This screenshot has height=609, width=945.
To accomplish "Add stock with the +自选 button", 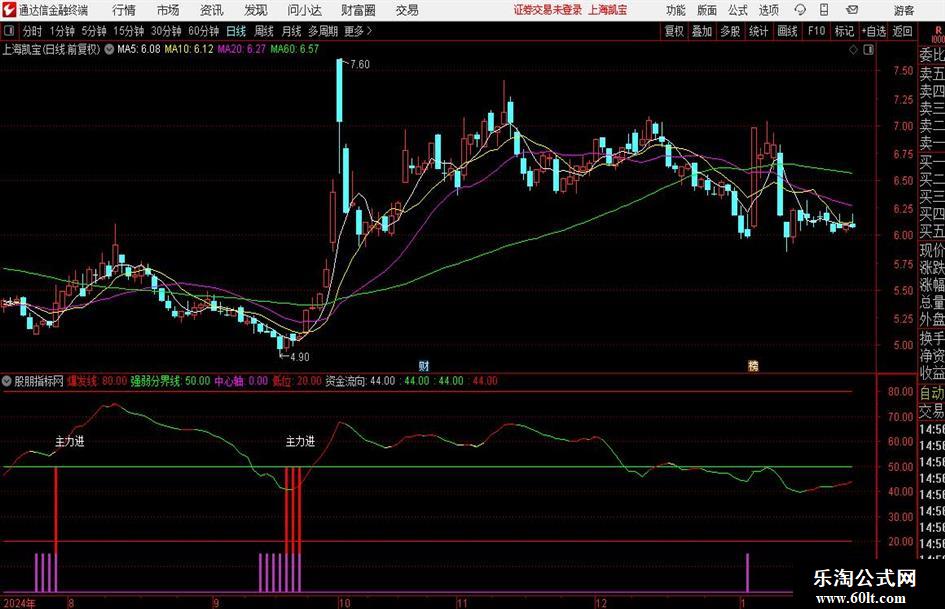I will [873, 31].
